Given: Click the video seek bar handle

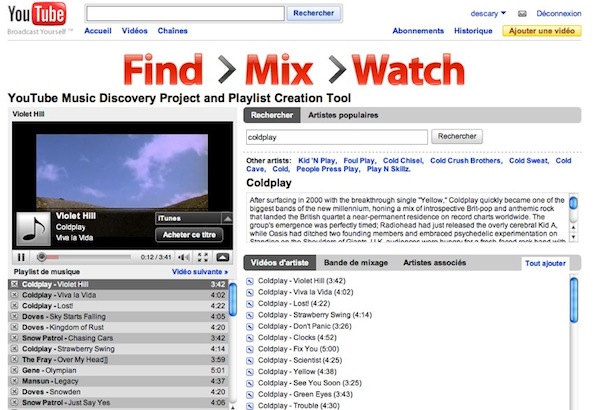Looking at the screenshot, I should click(41, 257).
